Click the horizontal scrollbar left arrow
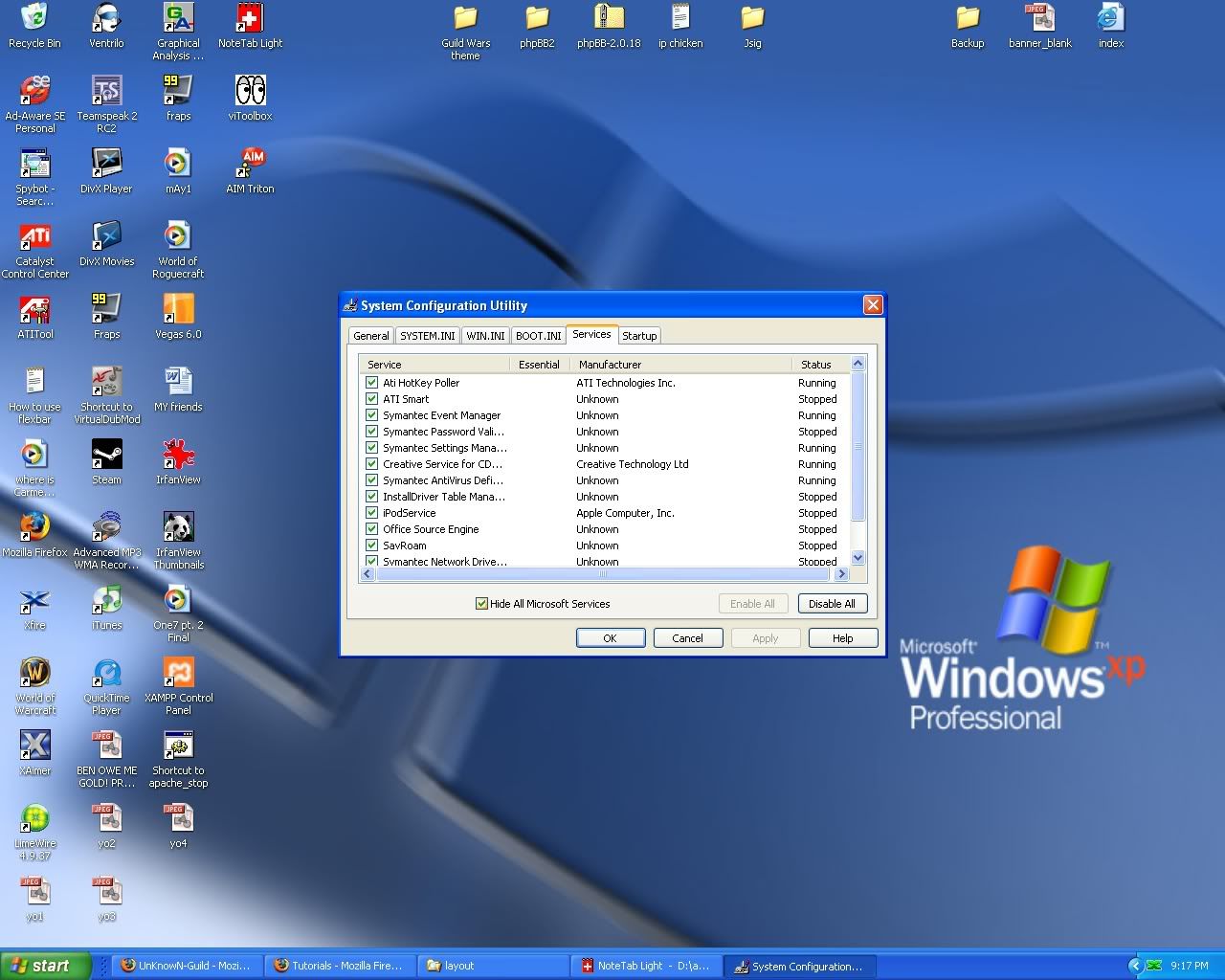The image size is (1225, 980). coord(367,574)
